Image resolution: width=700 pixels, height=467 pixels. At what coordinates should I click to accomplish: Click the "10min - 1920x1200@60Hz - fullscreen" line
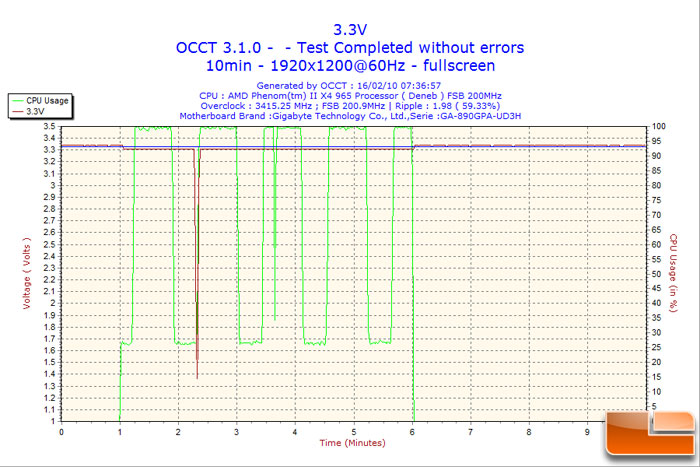350,66
